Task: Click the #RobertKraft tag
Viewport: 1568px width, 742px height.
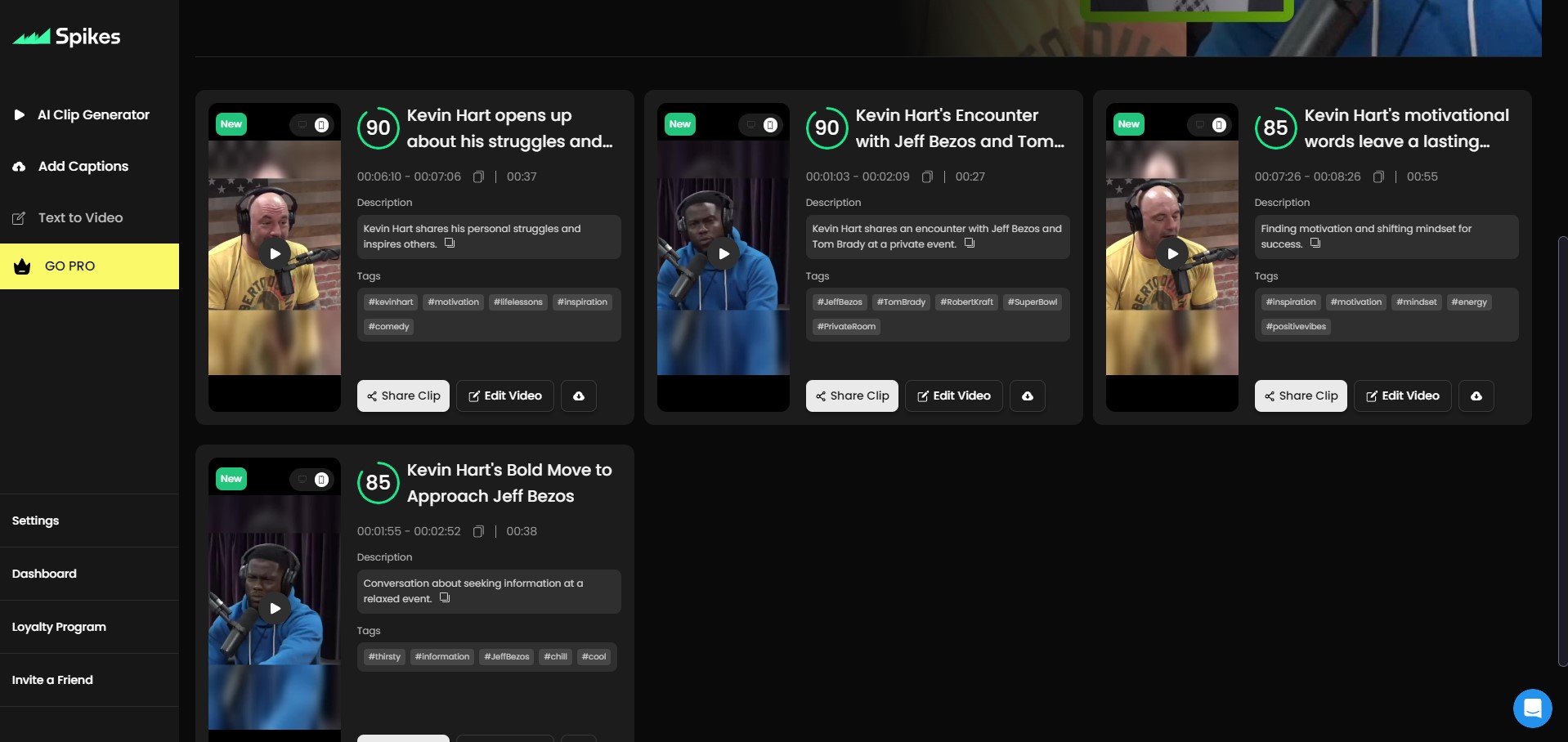Action: tap(967, 302)
